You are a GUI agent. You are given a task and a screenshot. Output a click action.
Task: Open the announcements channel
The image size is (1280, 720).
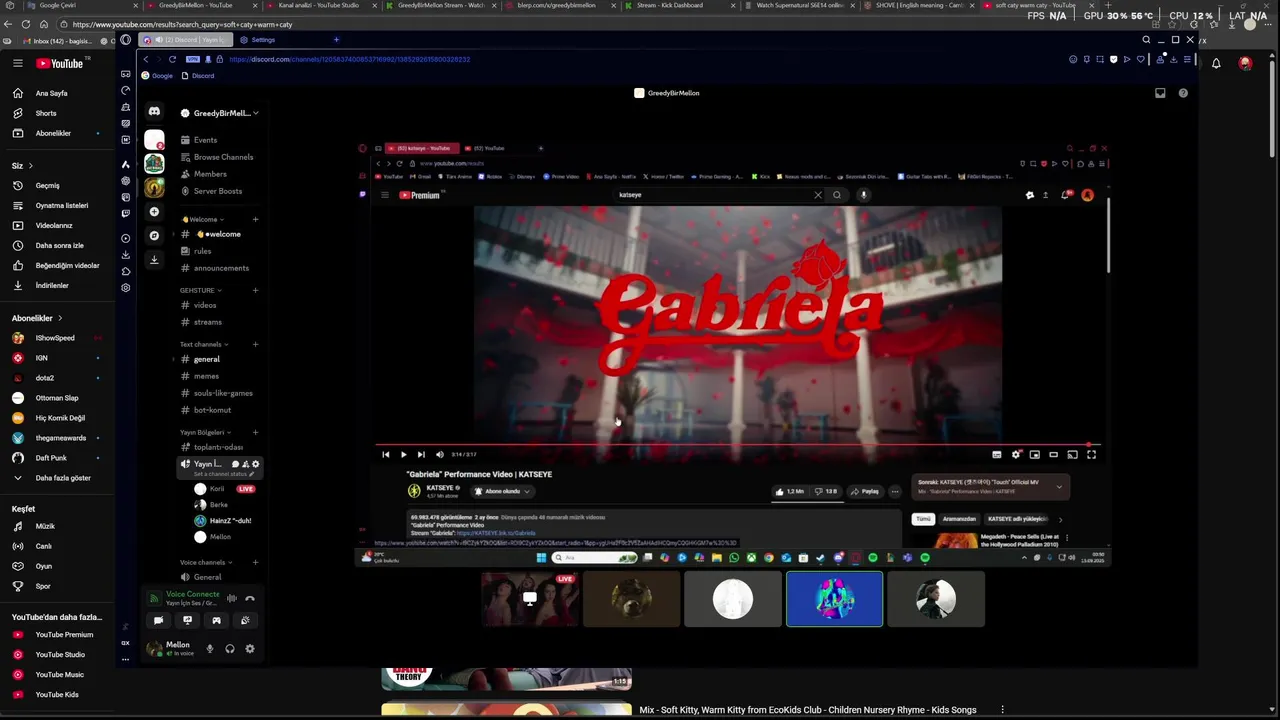pos(217,268)
